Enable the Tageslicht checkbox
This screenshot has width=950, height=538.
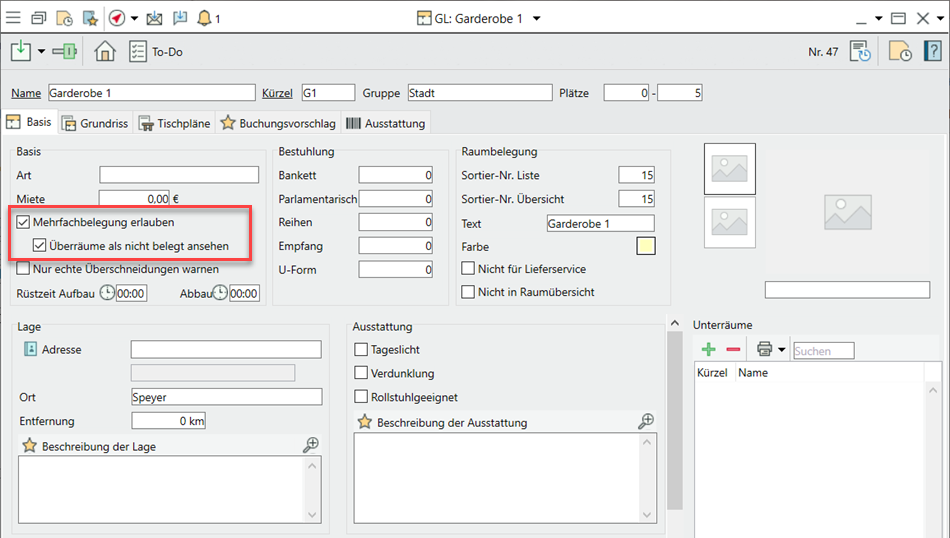click(x=362, y=350)
